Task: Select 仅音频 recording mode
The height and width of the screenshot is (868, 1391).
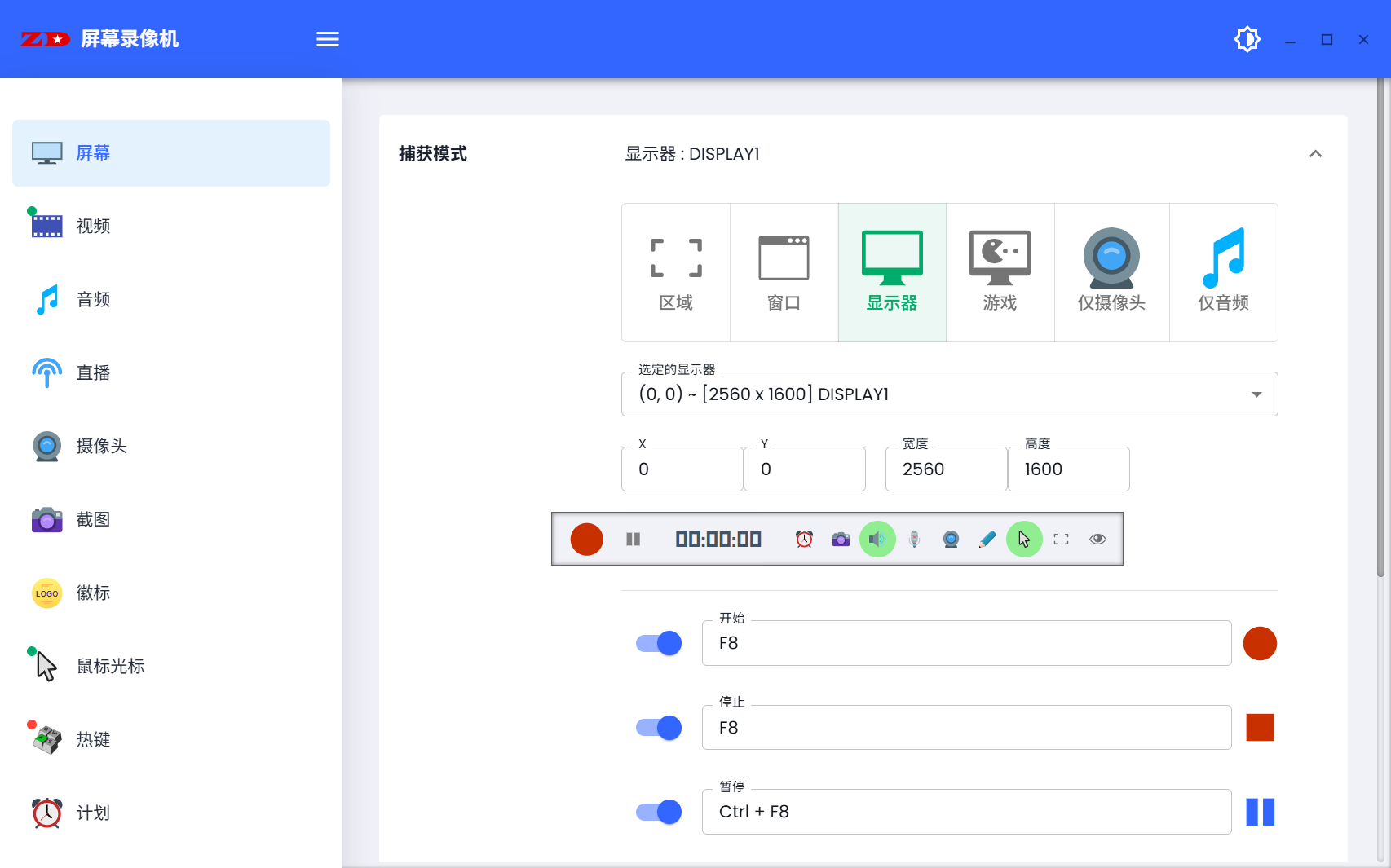Action: (1223, 272)
